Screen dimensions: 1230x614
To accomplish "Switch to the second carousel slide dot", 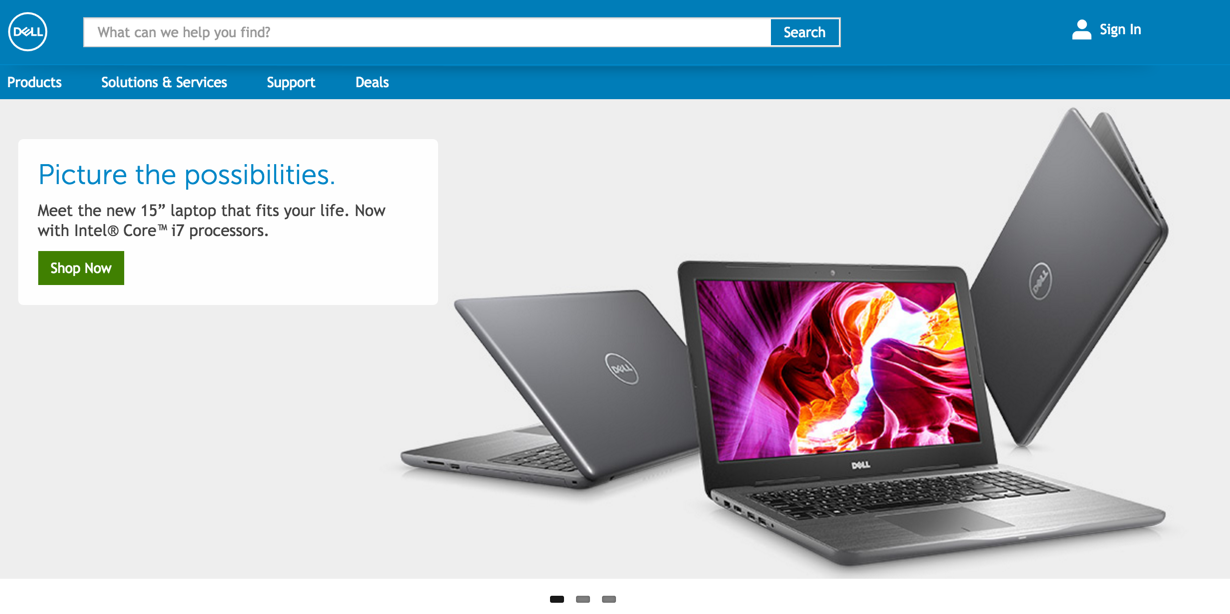I will coord(583,599).
